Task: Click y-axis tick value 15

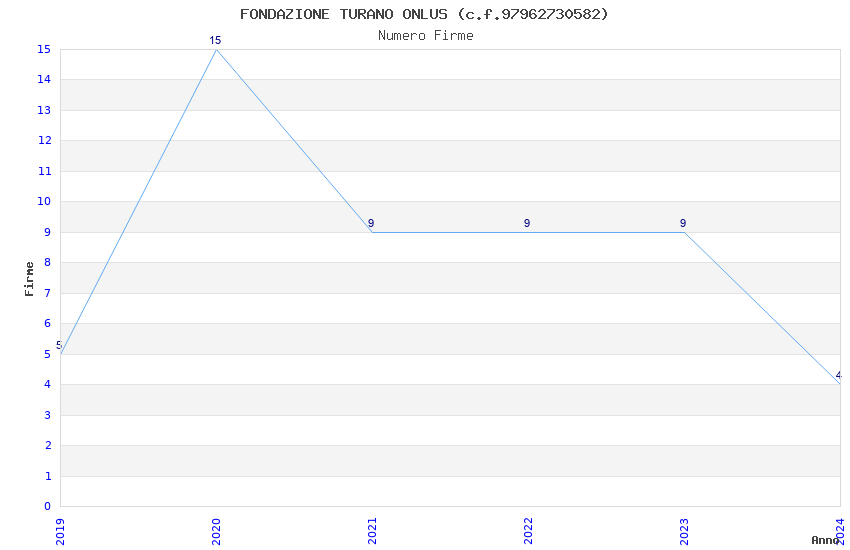Action: pyautogui.click(x=44, y=49)
